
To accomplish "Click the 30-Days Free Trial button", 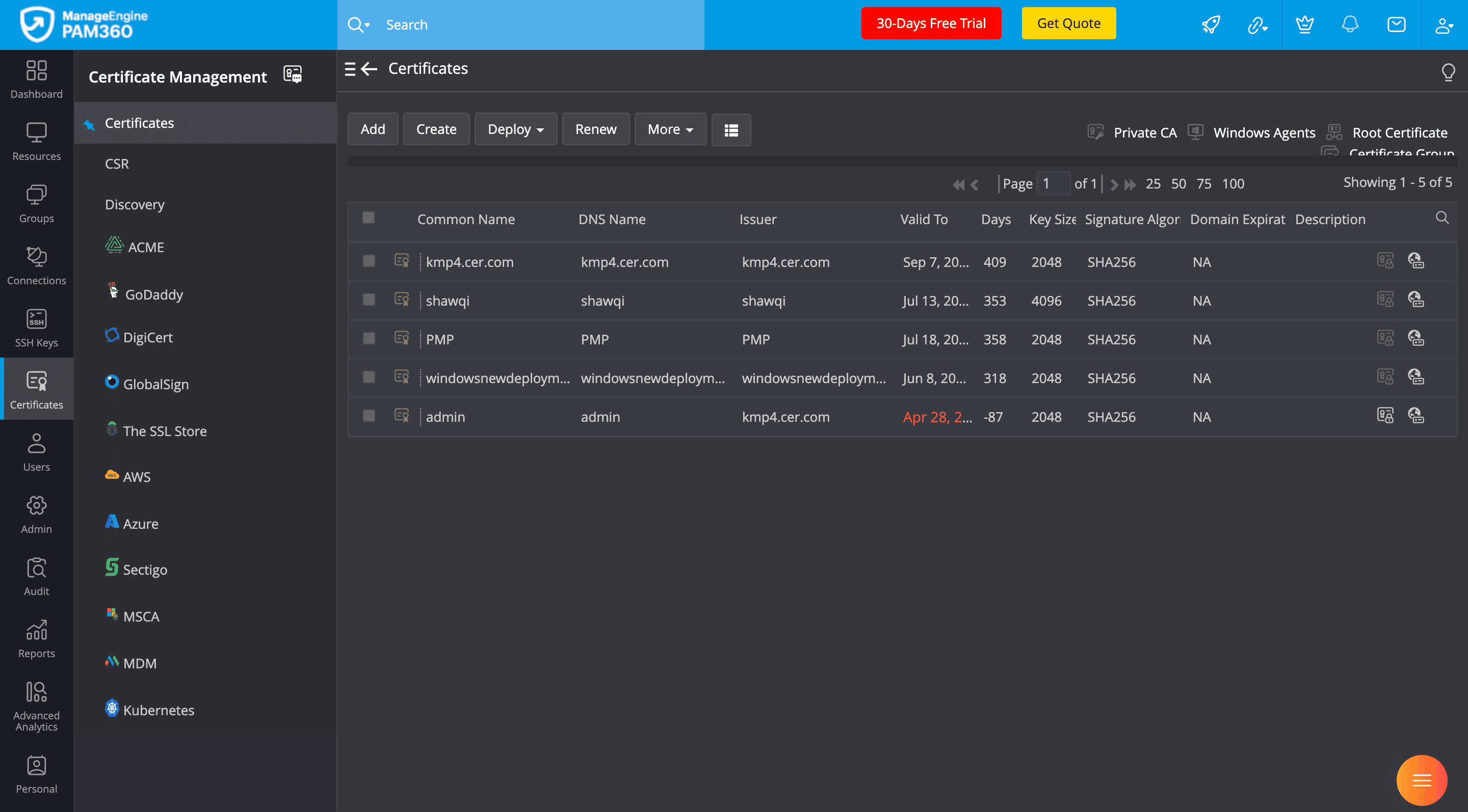I will point(931,23).
